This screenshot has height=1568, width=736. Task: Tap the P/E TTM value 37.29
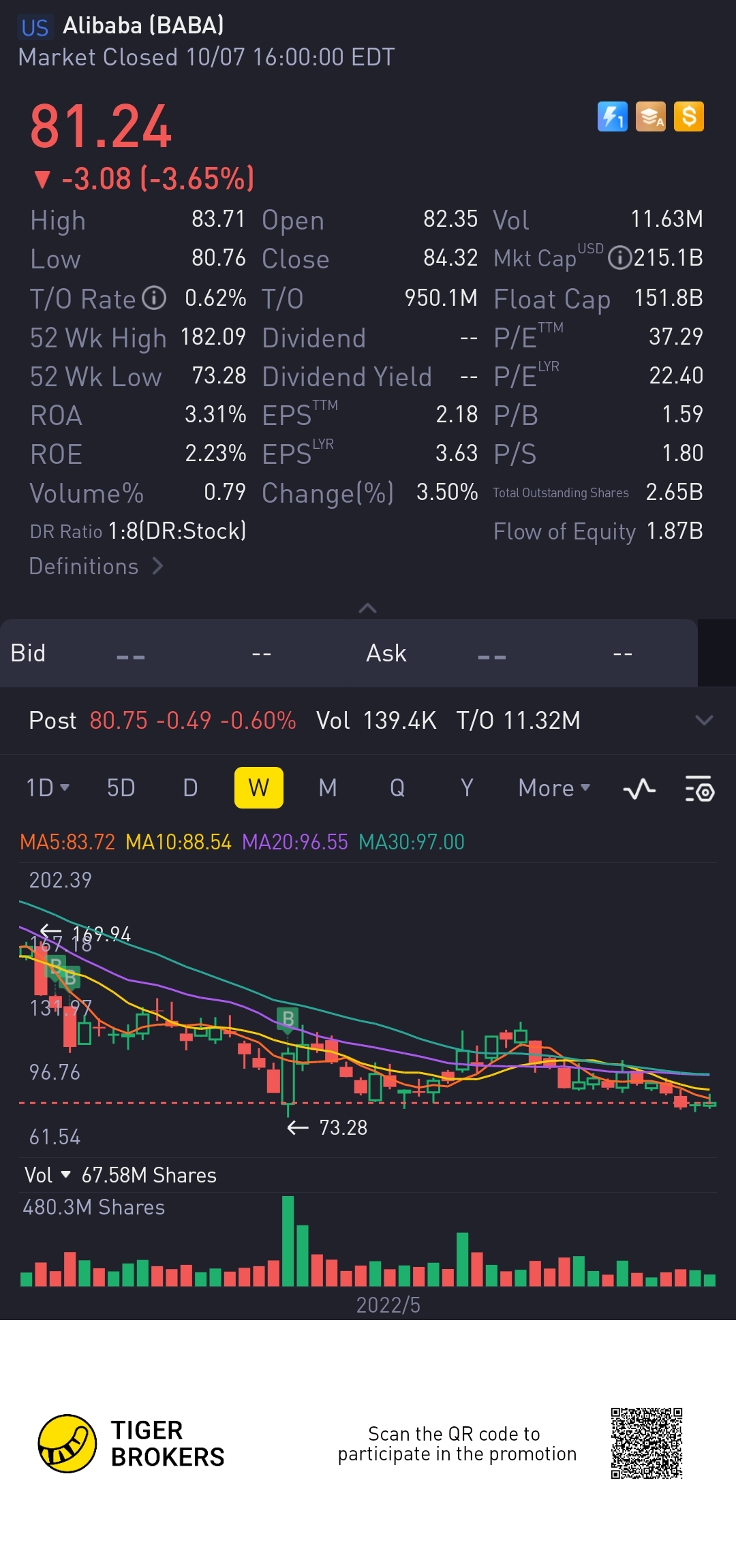[676, 336]
